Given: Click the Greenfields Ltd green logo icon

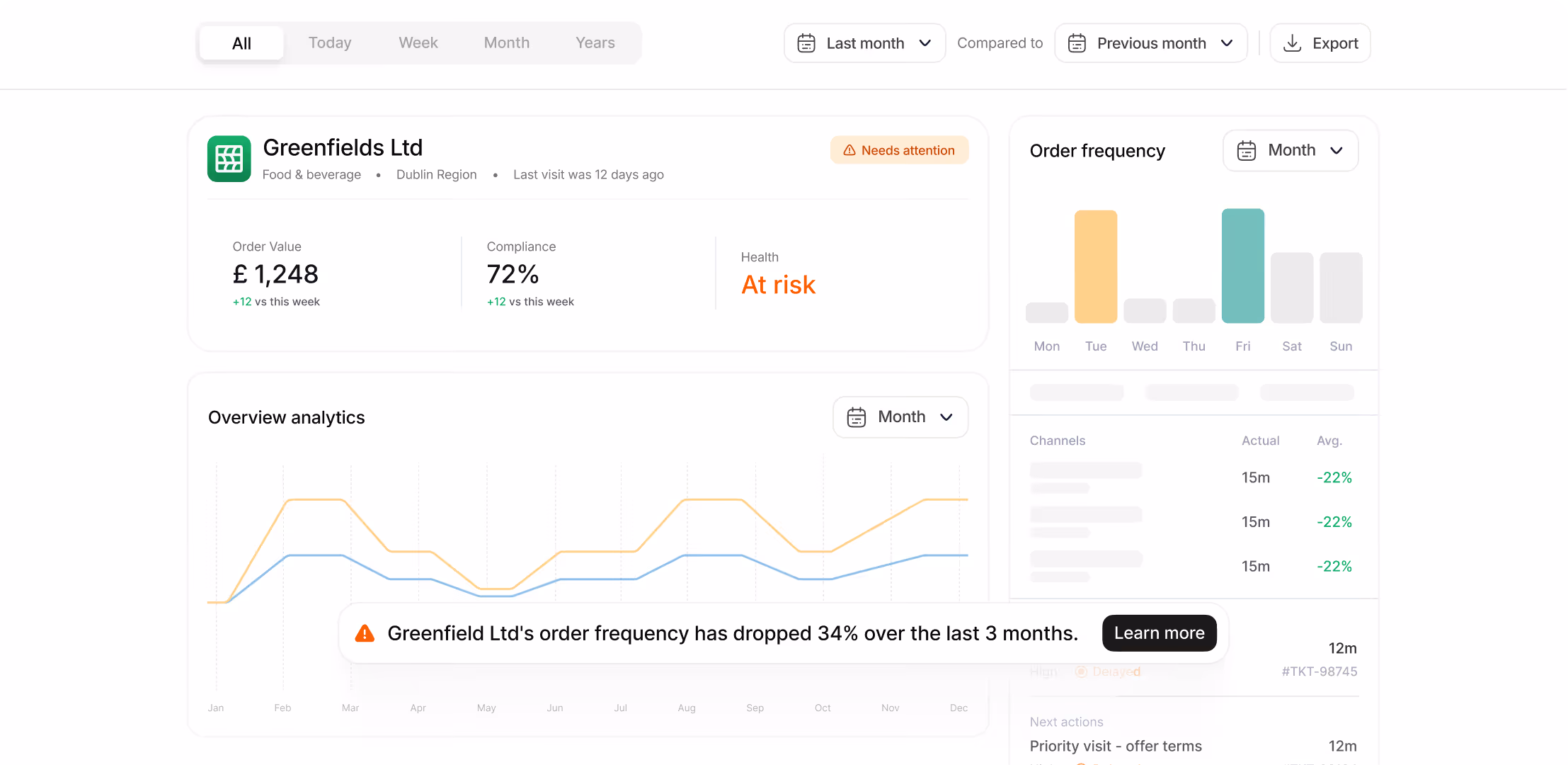Looking at the screenshot, I should (x=229, y=159).
